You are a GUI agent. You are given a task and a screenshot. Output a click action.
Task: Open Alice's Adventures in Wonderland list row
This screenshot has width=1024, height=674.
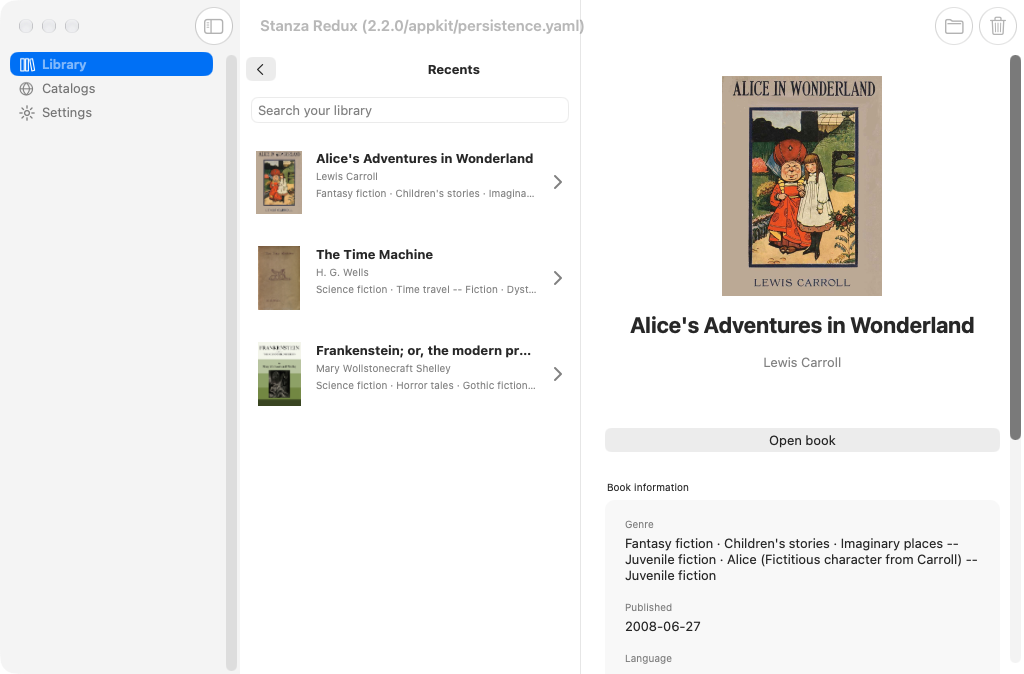click(409, 182)
